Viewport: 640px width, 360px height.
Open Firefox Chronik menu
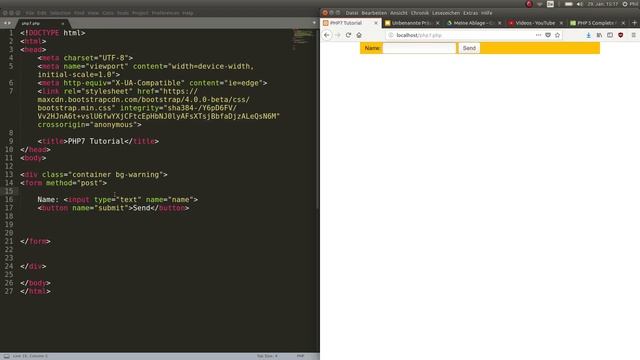(x=420, y=13)
